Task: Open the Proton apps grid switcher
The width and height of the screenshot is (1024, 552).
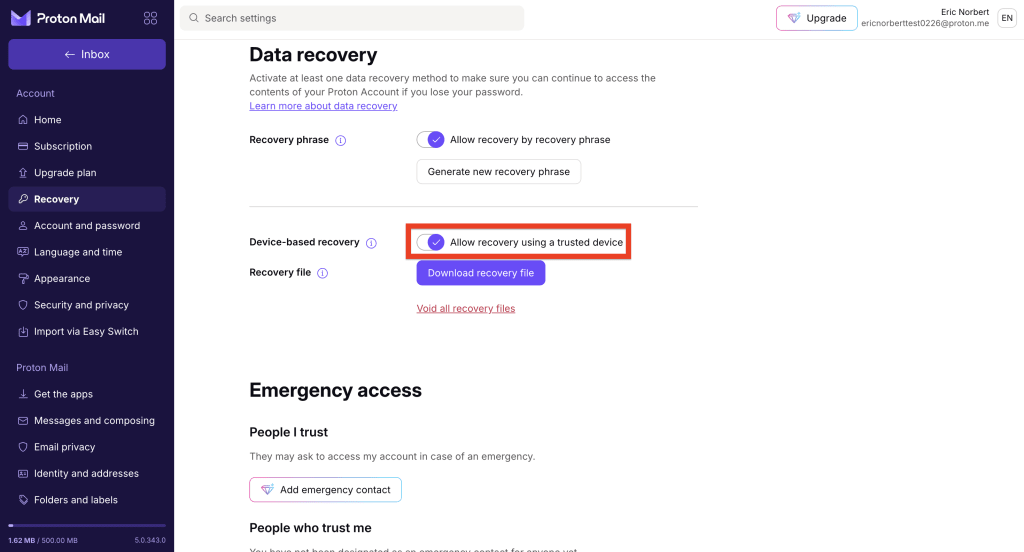Action: pos(151,18)
